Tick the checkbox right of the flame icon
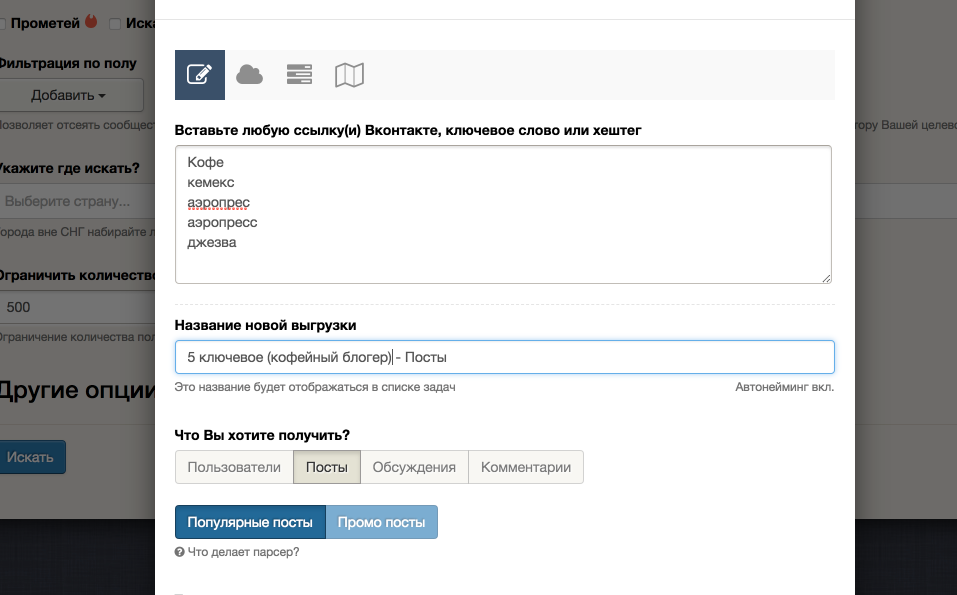This screenshot has width=957, height=595. pos(115,23)
